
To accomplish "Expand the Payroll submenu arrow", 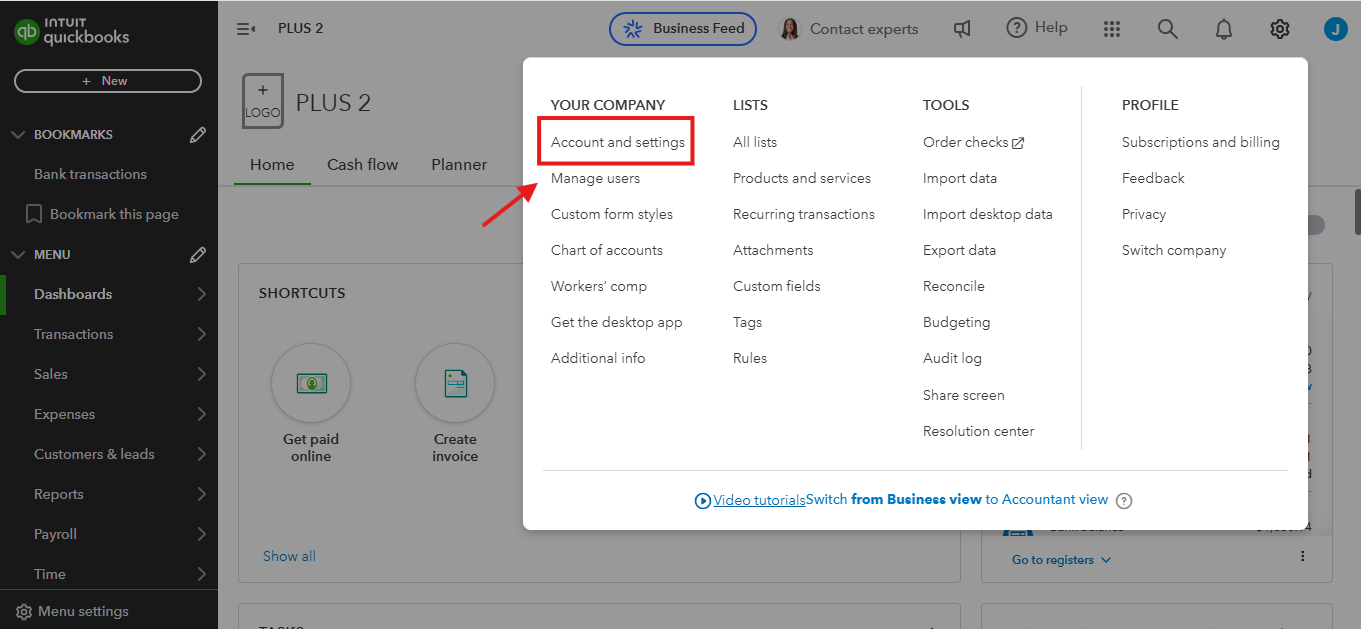I will click(201, 534).
